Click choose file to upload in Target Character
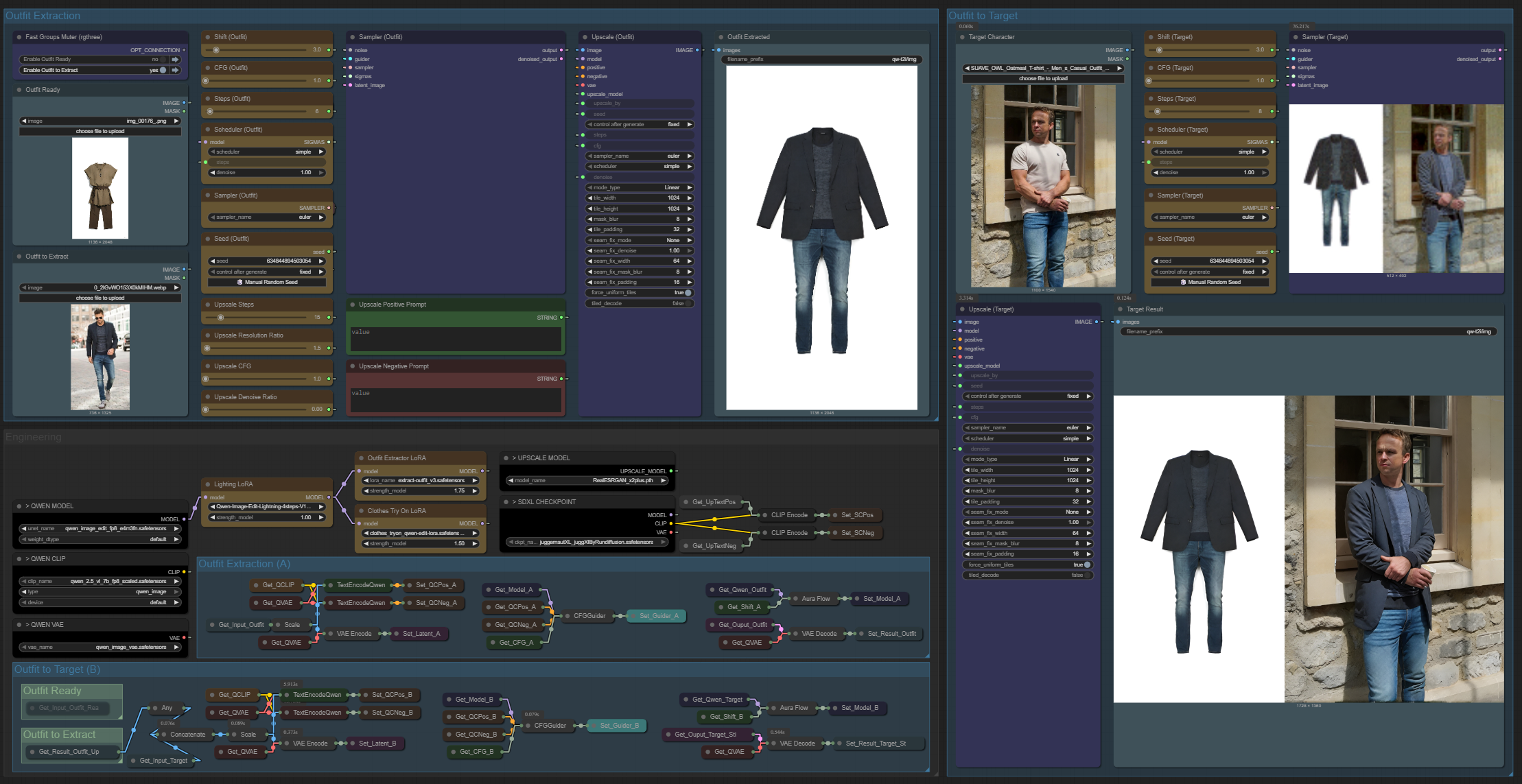Viewport: 1522px width, 784px height. [x=1042, y=78]
